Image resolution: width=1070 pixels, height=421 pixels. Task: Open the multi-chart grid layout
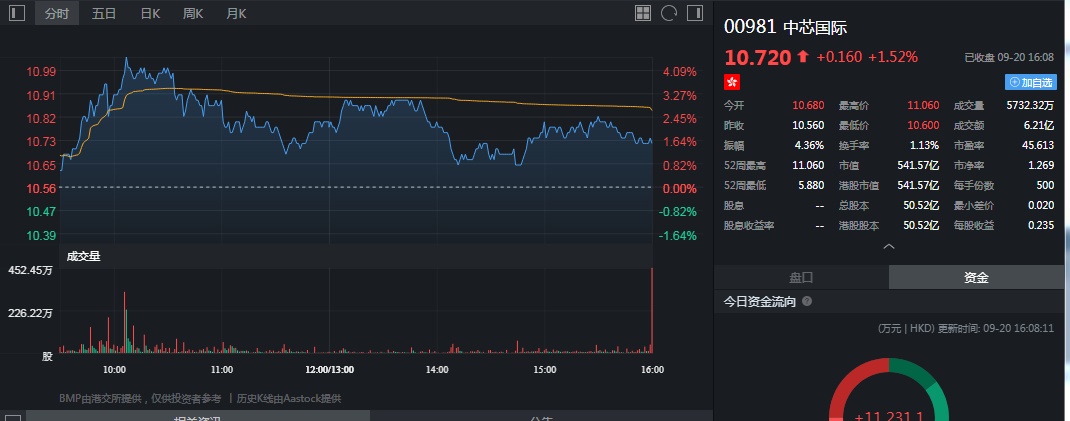pyautogui.click(x=643, y=13)
